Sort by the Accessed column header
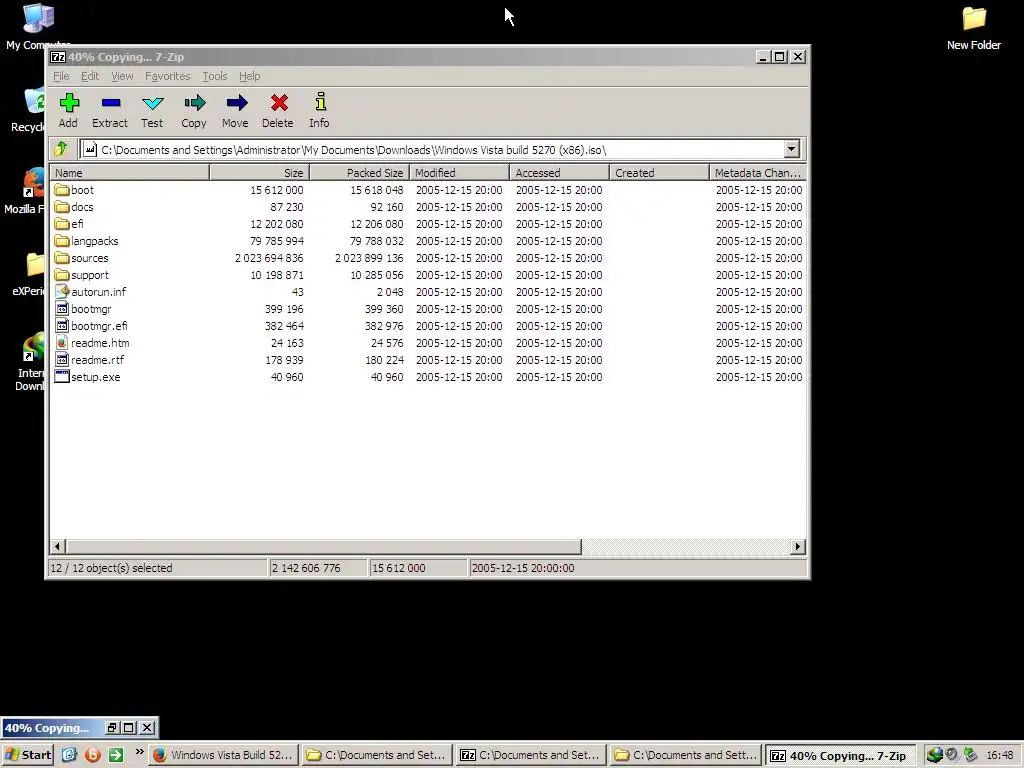The image size is (1024, 768). pyautogui.click(x=559, y=173)
